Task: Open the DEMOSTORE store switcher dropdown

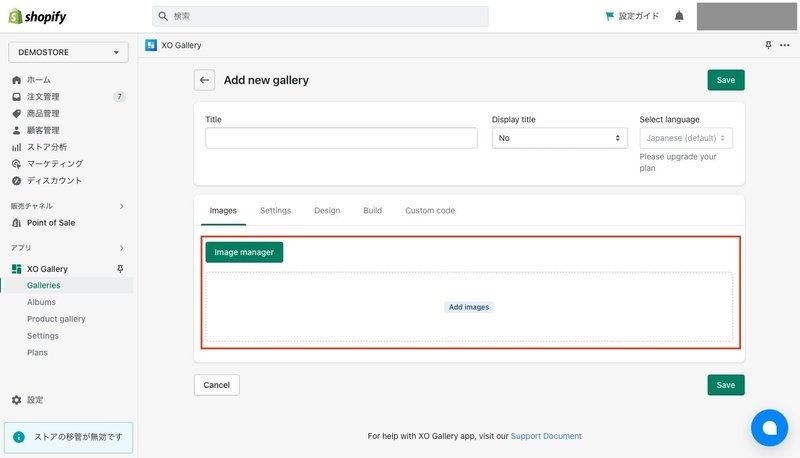Action: (x=68, y=52)
